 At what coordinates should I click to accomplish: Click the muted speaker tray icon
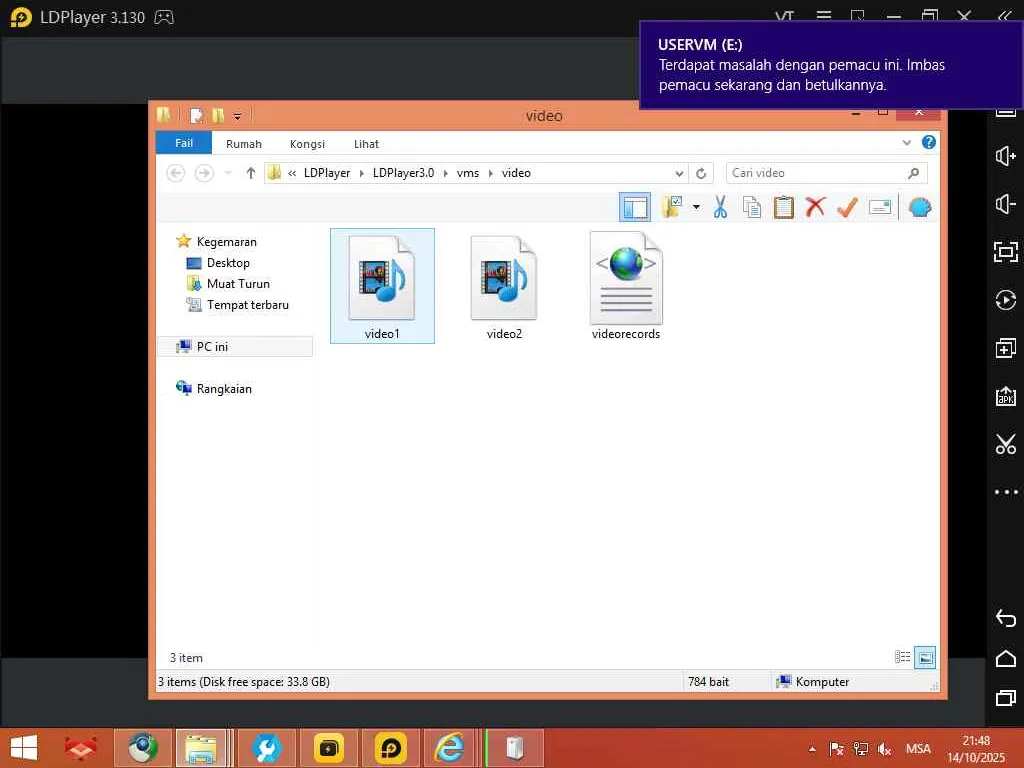point(884,749)
